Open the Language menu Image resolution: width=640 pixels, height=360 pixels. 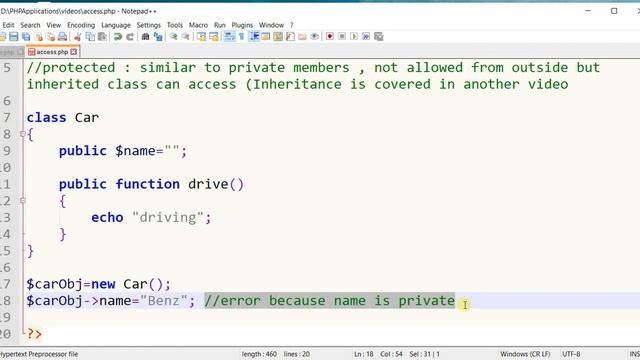coord(116,25)
